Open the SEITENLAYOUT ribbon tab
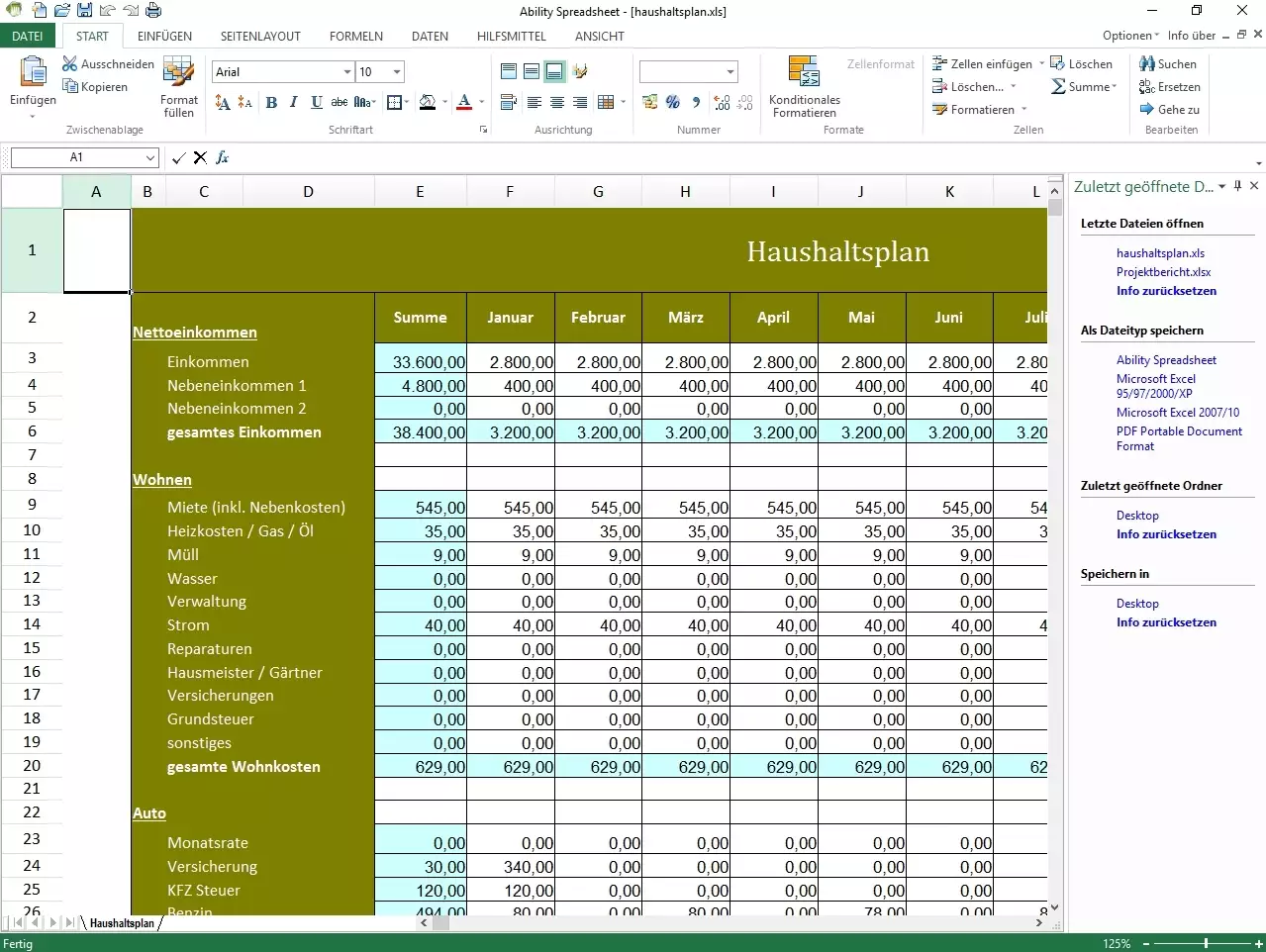Viewport: 1266px width, 952px height. (260, 37)
